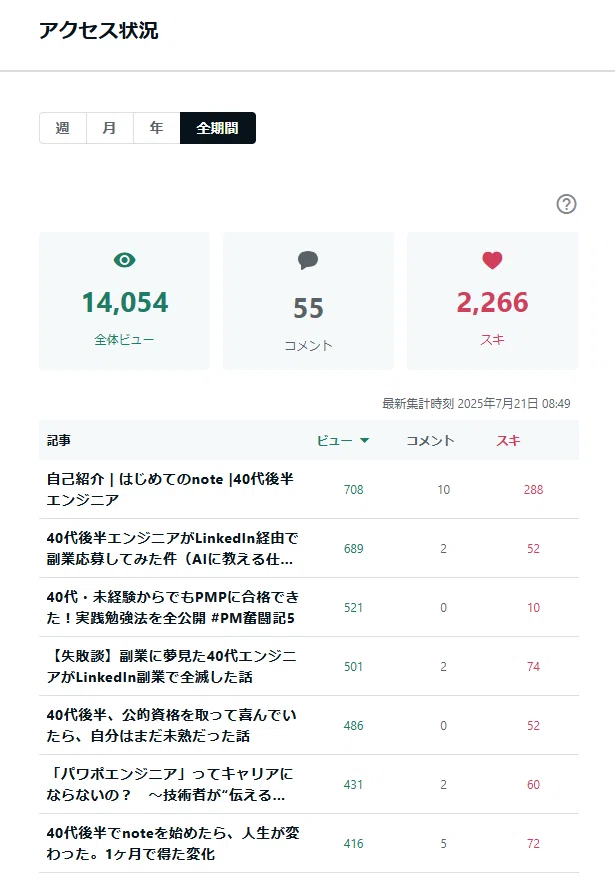615x876 pixels.
Task: Open the 公的資格を取って喜んでいたら article
Action: pyautogui.click(x=171, y=725)
